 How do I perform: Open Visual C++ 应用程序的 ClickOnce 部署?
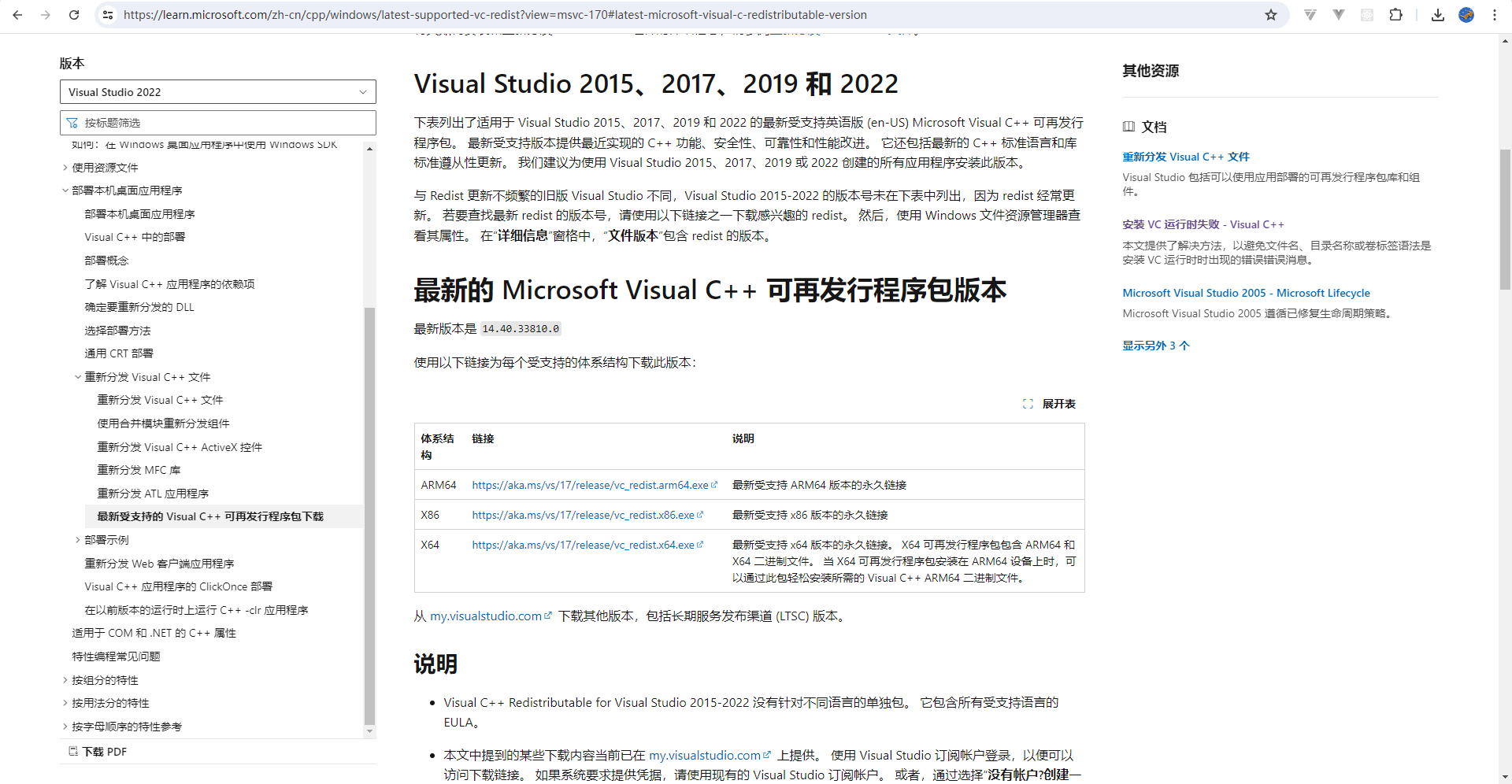179,586
